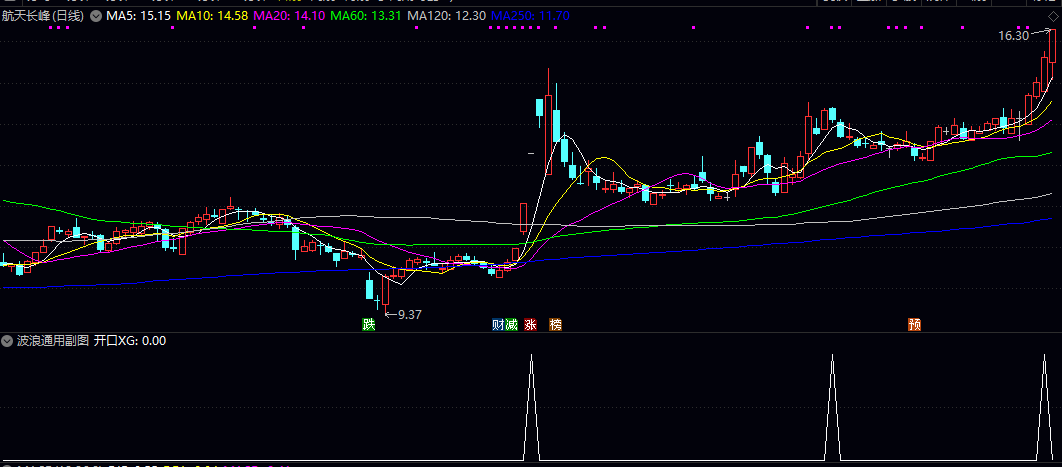
Task: Click the 开口XG: 0.00 indicator value
Action: (x=130, y=340)
